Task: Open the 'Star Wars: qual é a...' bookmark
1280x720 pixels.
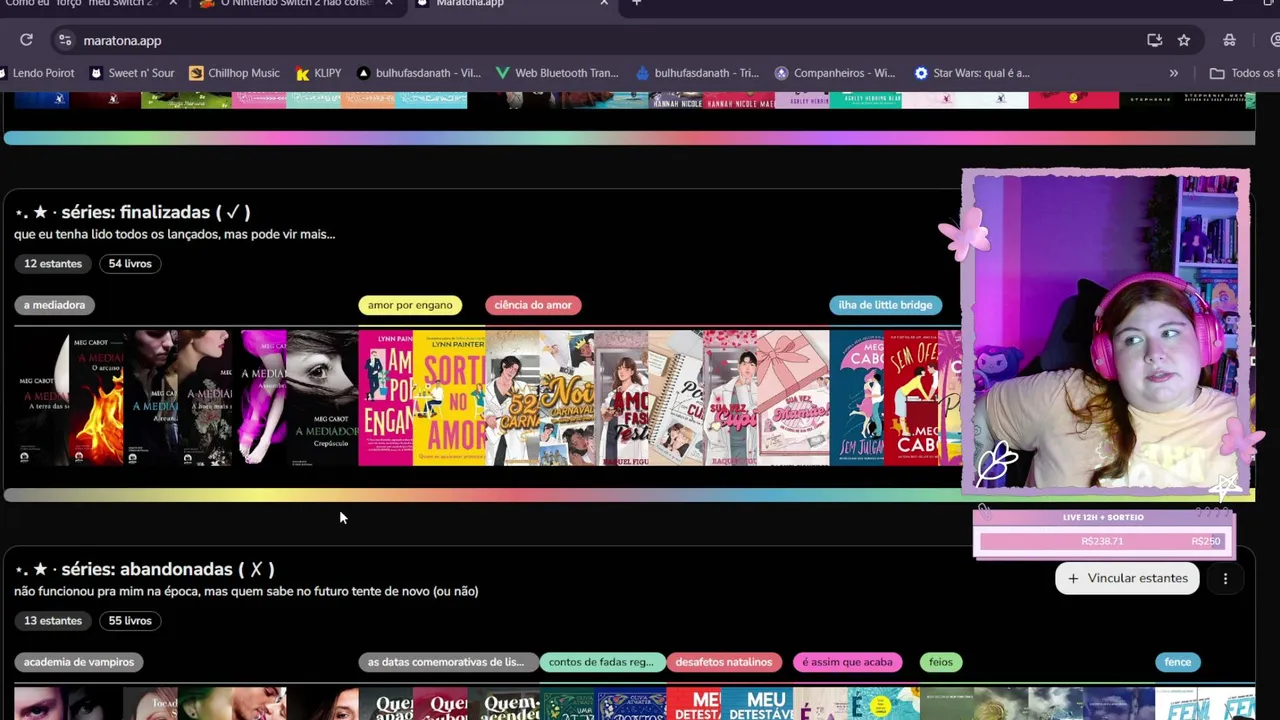Action: click(972, 73)
